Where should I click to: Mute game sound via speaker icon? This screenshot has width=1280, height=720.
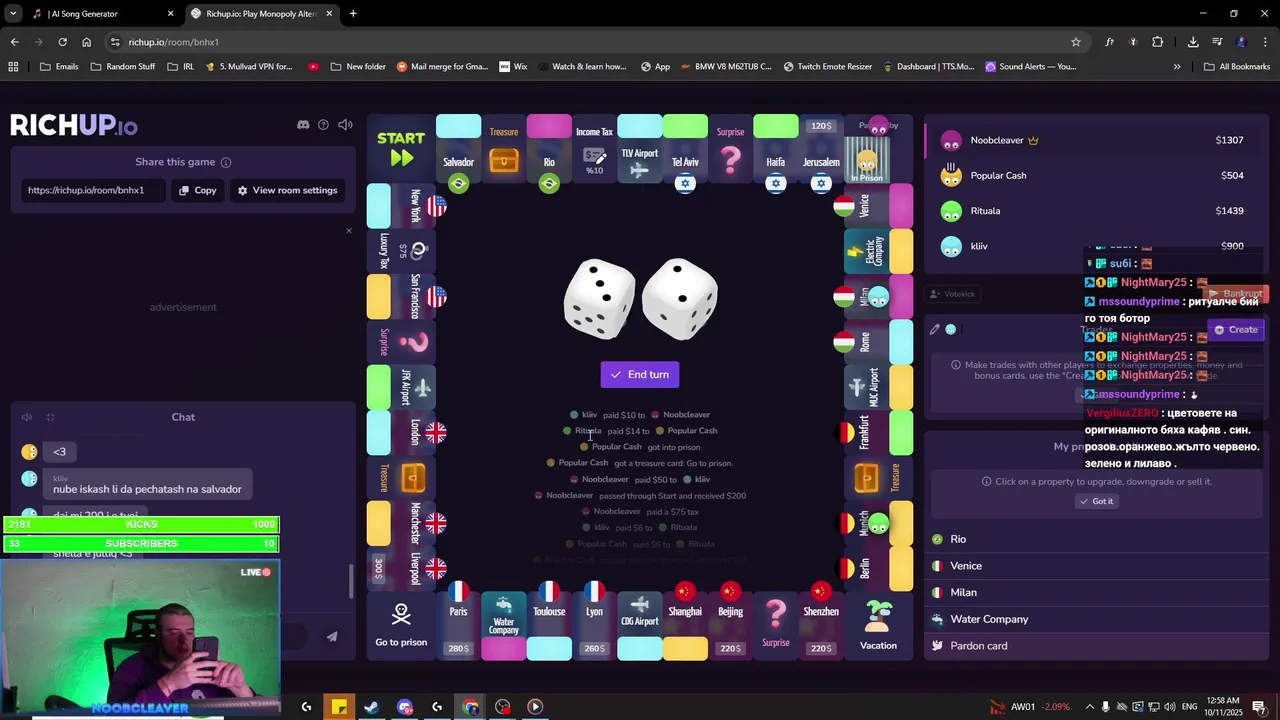345,125
